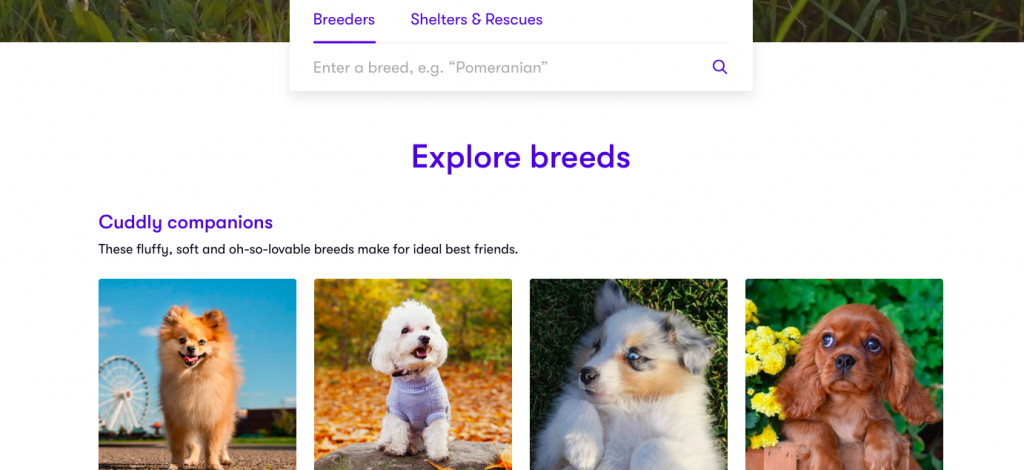
Task: Open the blue-eyed merle puppy photo
Action: [x=628, y=374]
